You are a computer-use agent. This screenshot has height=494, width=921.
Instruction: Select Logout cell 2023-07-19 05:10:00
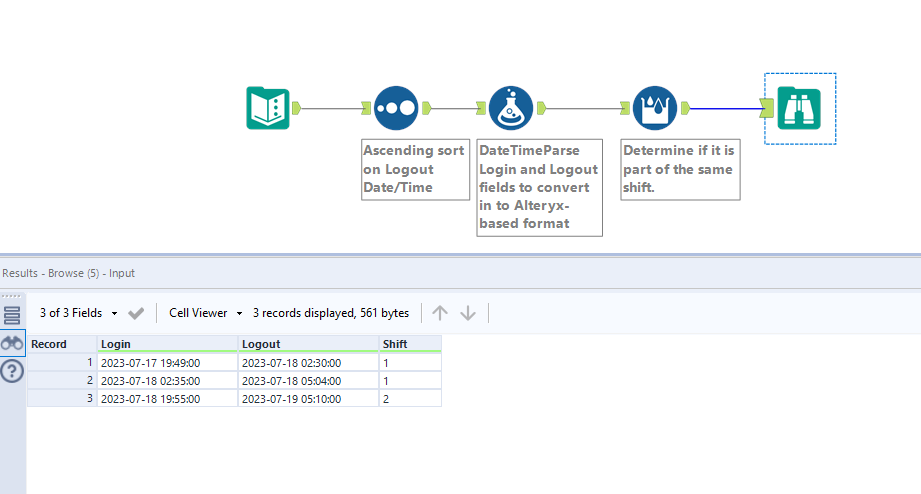tap(308, 398)
